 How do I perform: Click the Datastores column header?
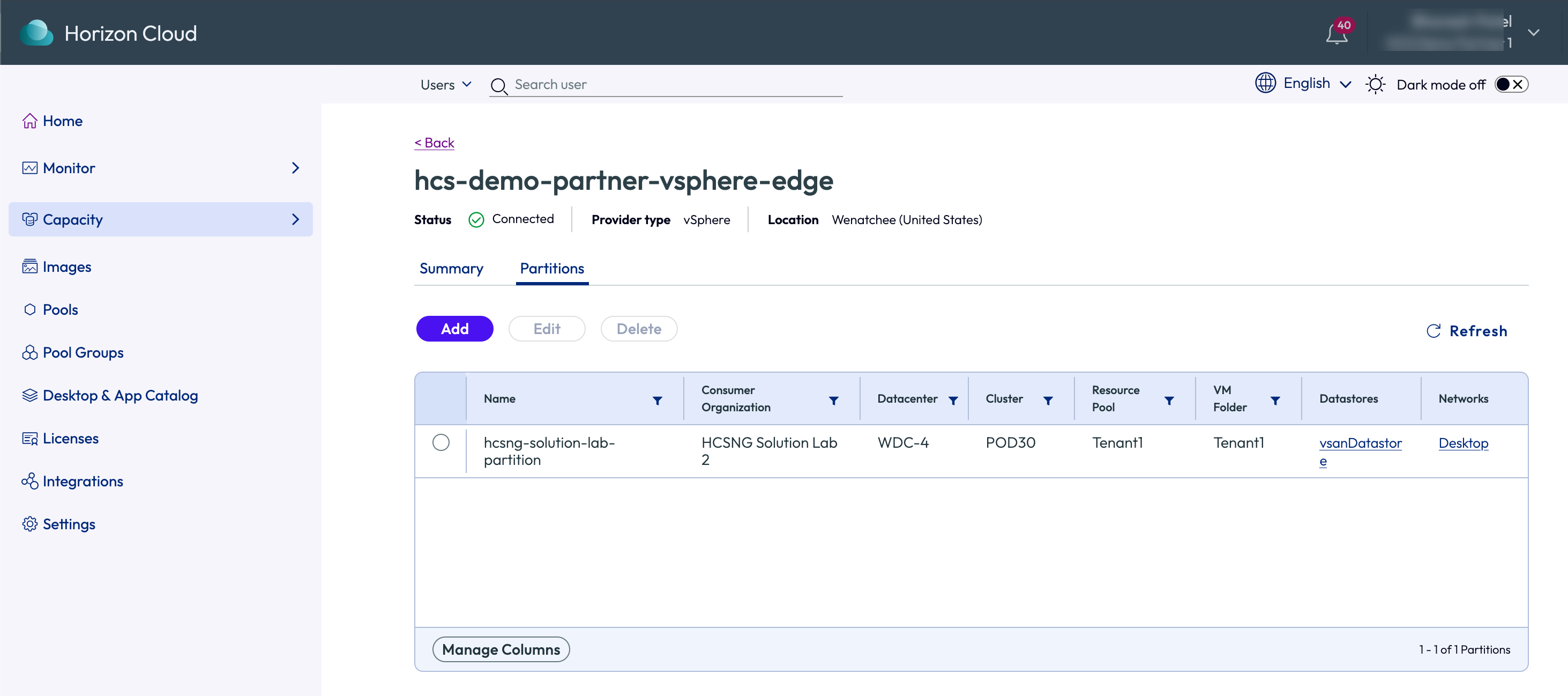[x=1348, y=399]
